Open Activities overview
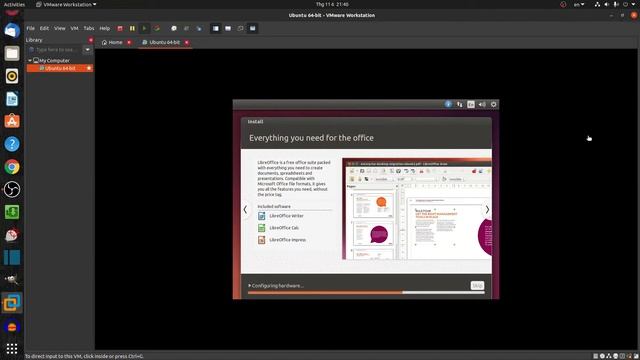Image resolution: width=640 pixels, height=360 pixels. (14, 4)
